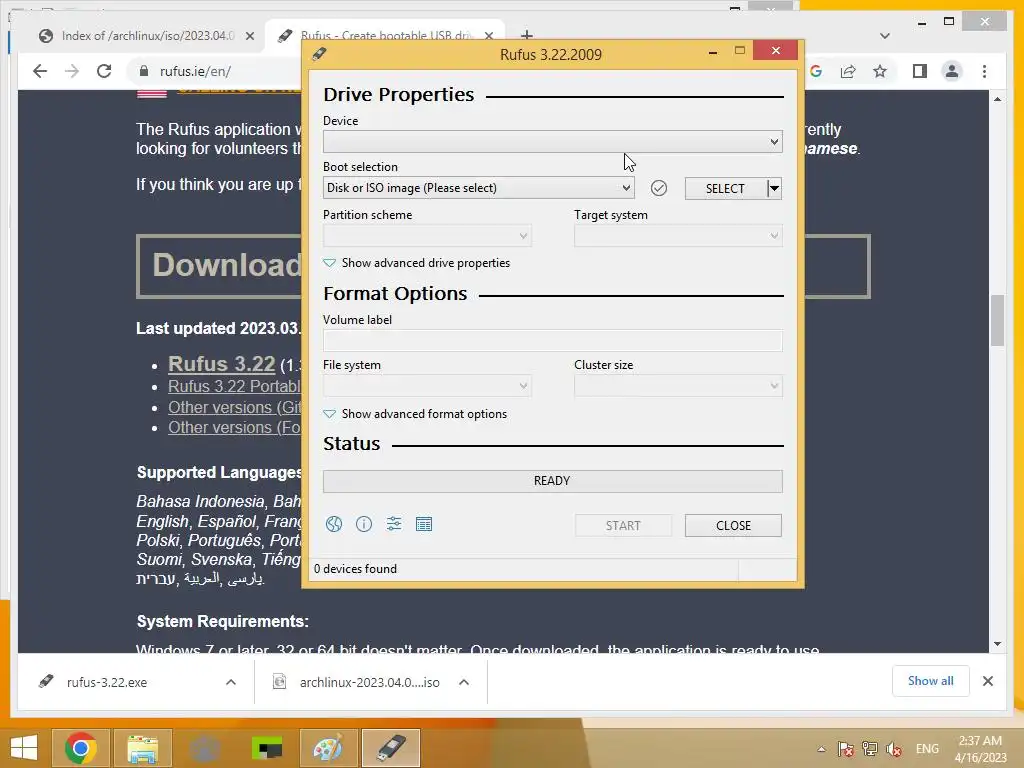
Task: Open Chrome three-dot menu
Action: click(x=984, y=71)
